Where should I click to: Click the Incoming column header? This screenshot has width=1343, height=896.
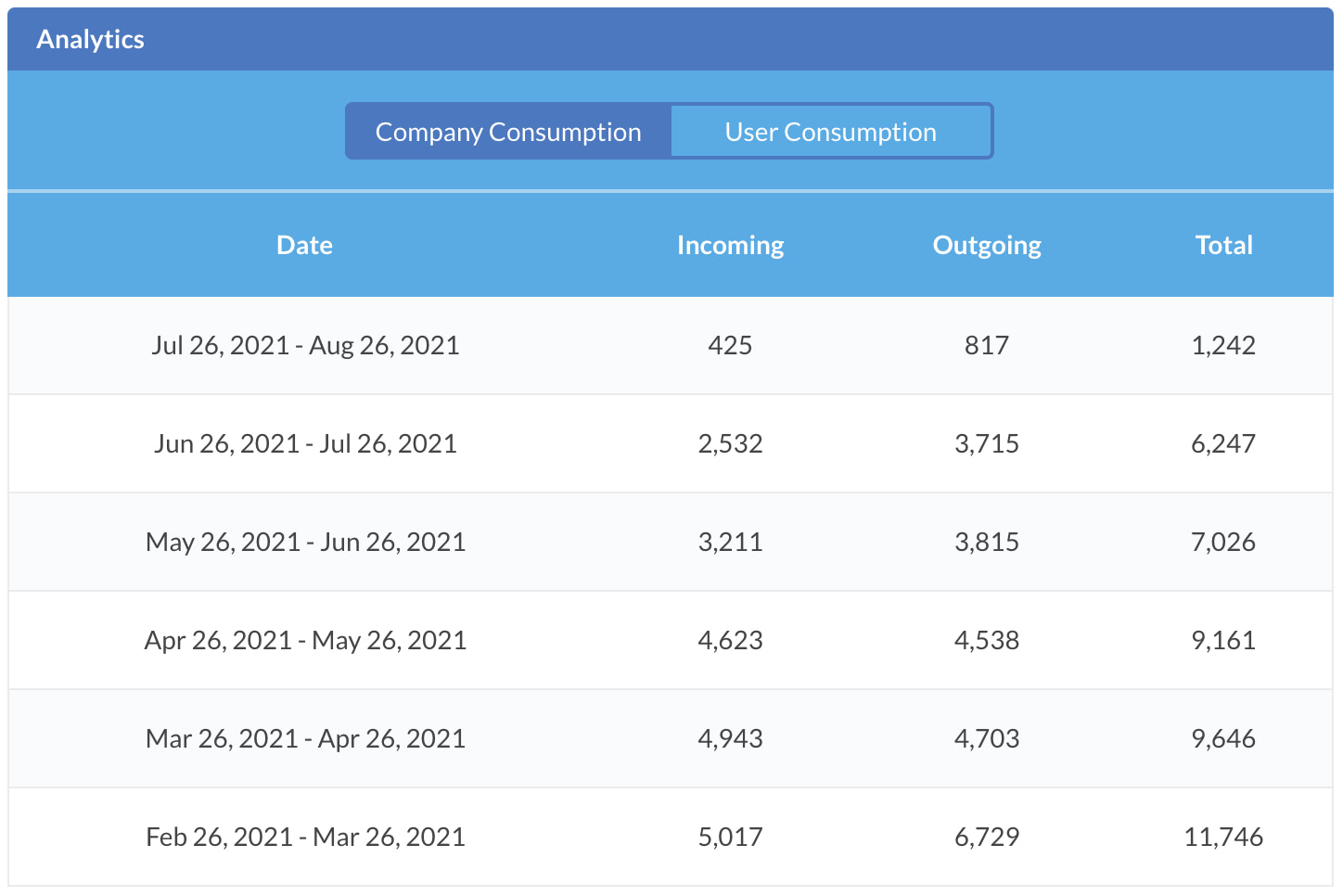tap(730, 245)
